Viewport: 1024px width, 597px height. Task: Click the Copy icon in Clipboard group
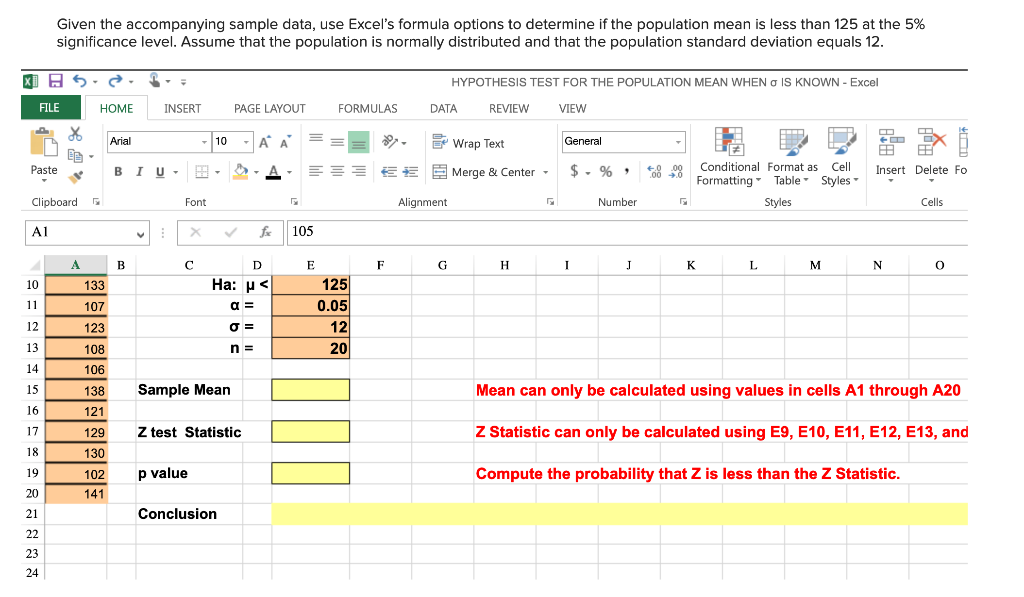click(75, 155)
